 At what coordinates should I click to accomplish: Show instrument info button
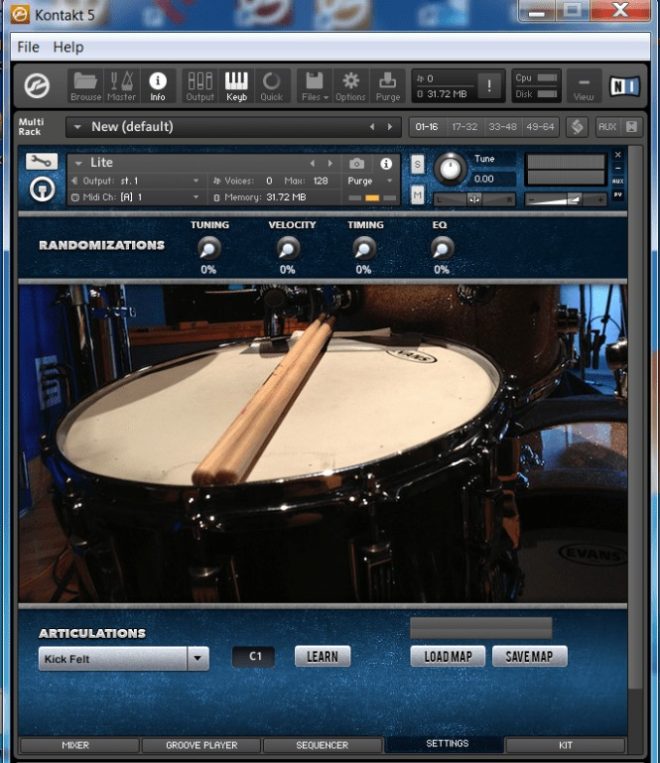coord(386,164)
